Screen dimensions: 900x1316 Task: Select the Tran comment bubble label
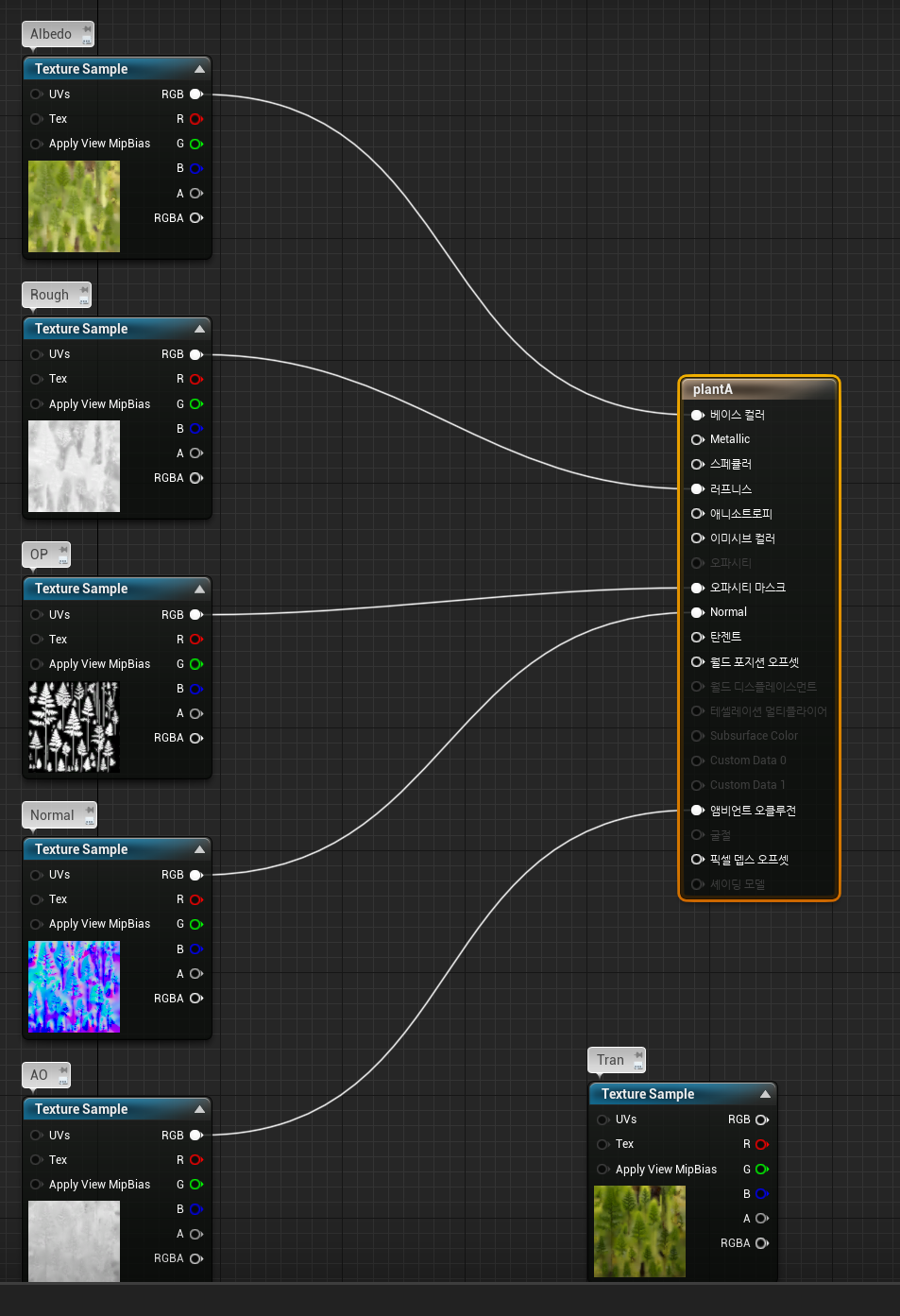(x=610, y=1060)
